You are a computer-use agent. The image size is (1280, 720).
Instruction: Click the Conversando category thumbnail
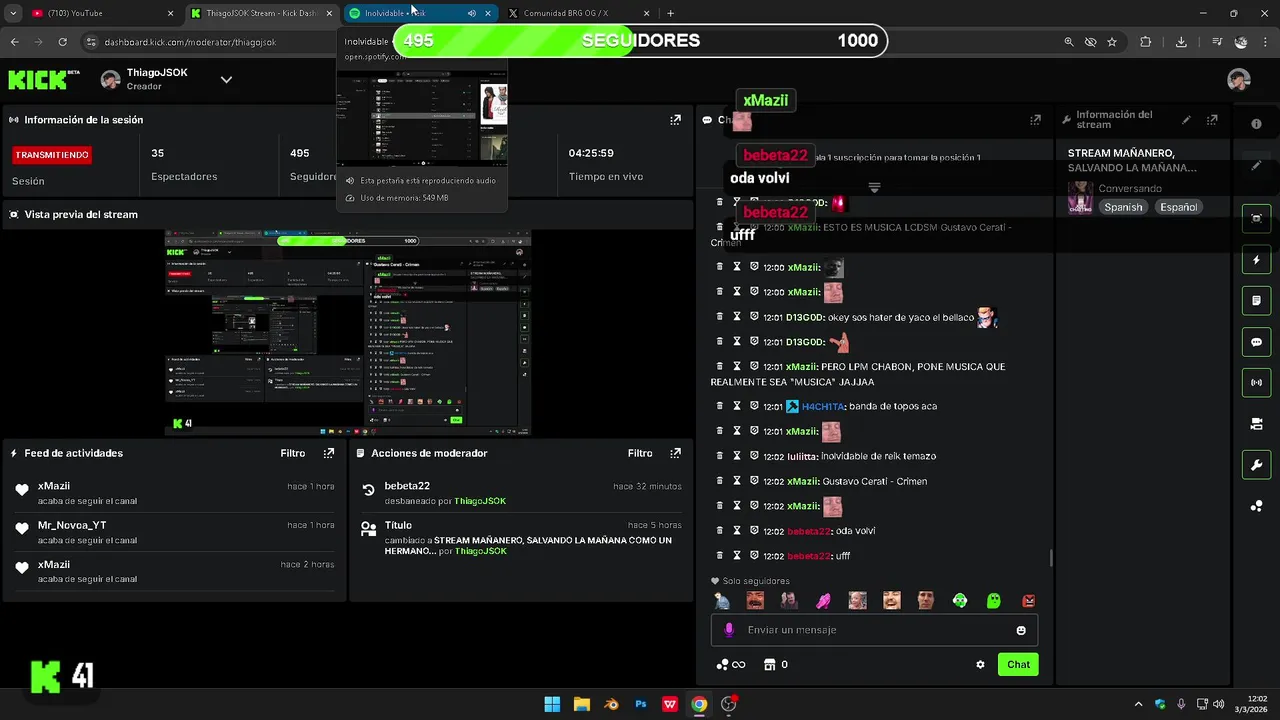pyautogui.click(x=1080, y=197)
